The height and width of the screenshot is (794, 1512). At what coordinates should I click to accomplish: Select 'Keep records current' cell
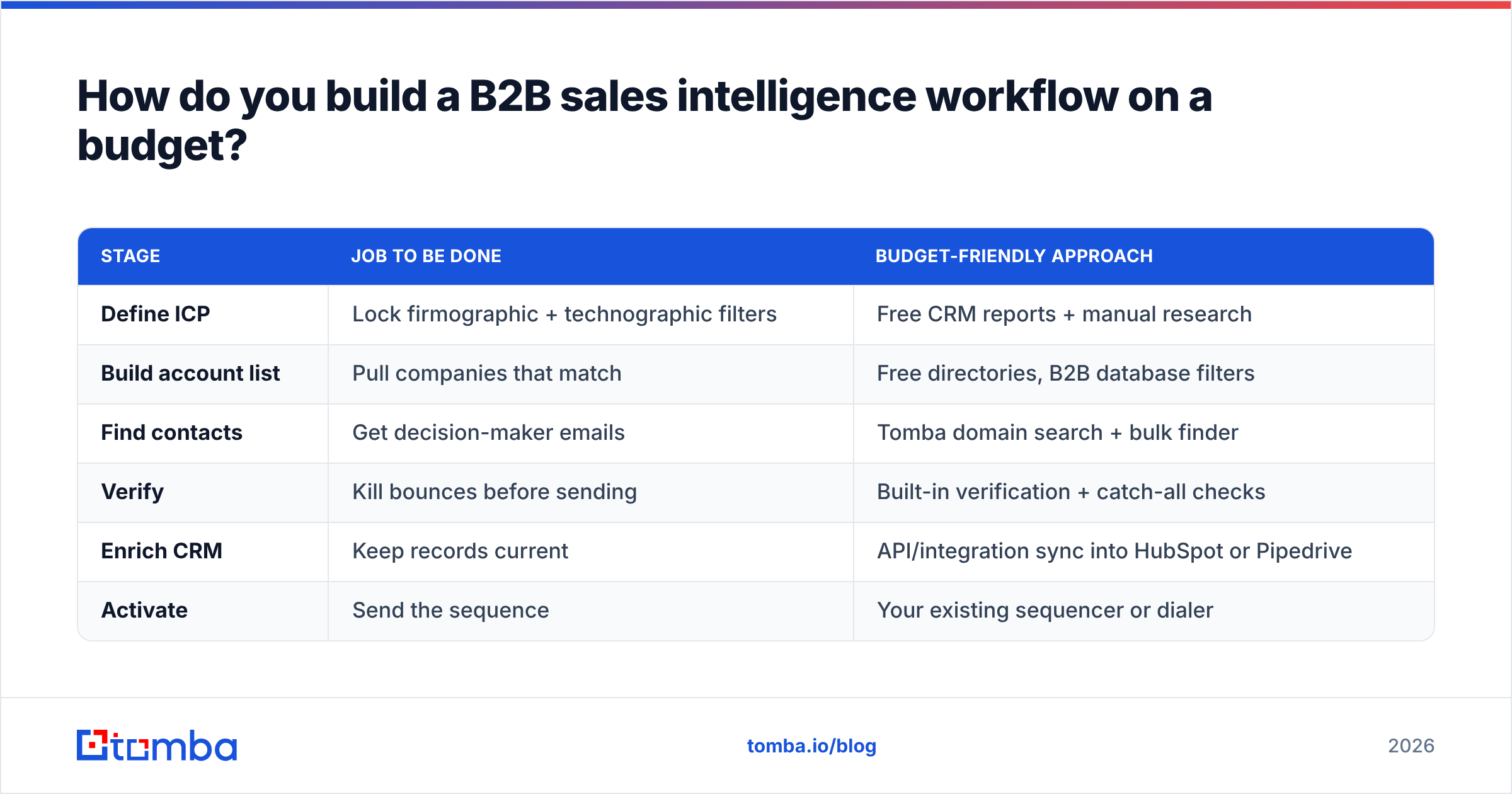click(591, 551)
